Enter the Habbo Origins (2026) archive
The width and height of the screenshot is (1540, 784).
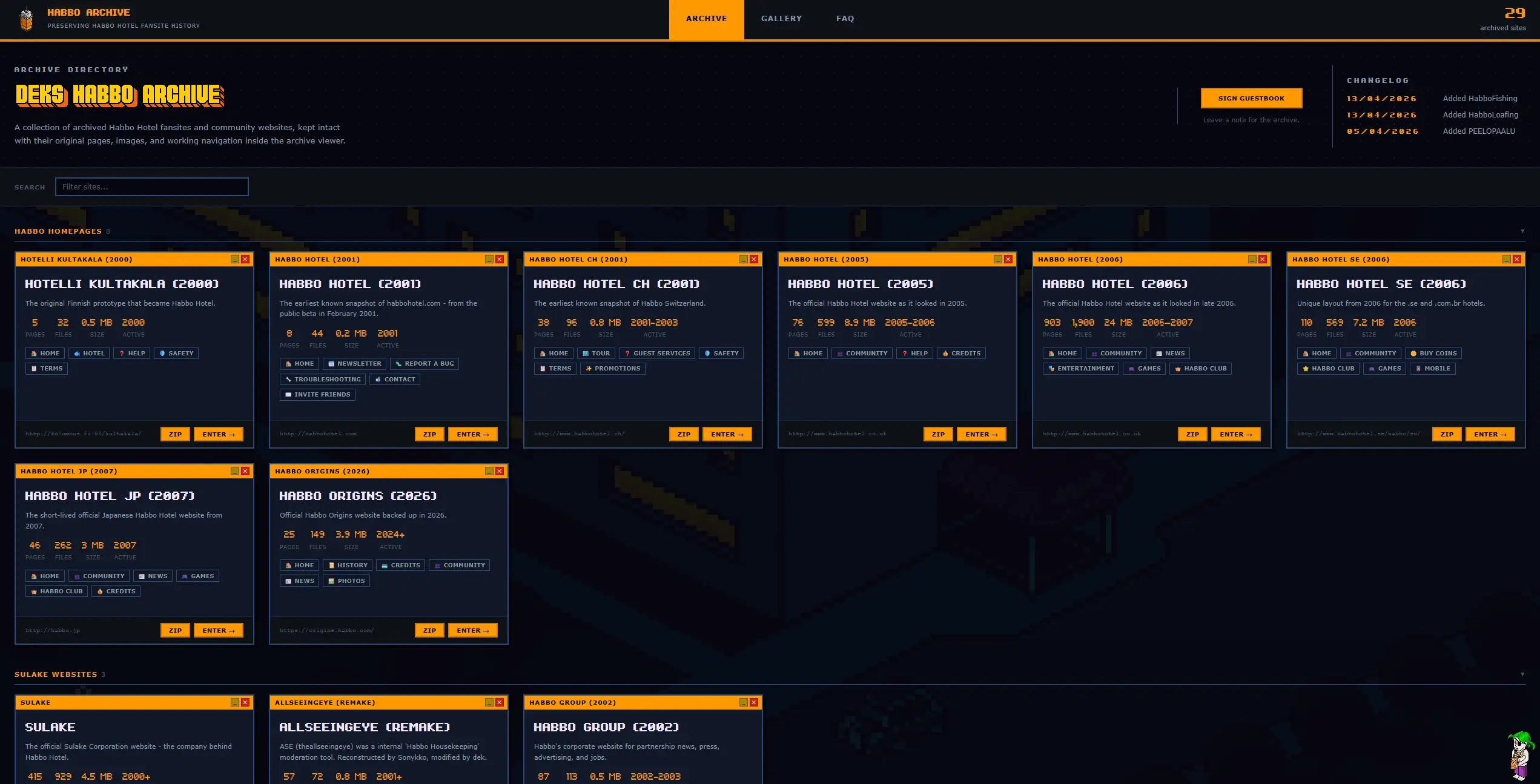(473, 630)
